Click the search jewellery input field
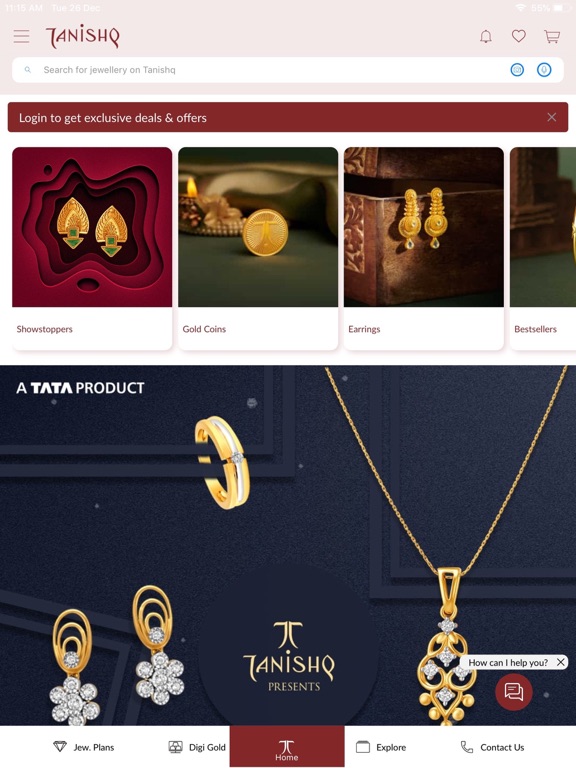This screenshot has height=768, width=576. (288, 70)
